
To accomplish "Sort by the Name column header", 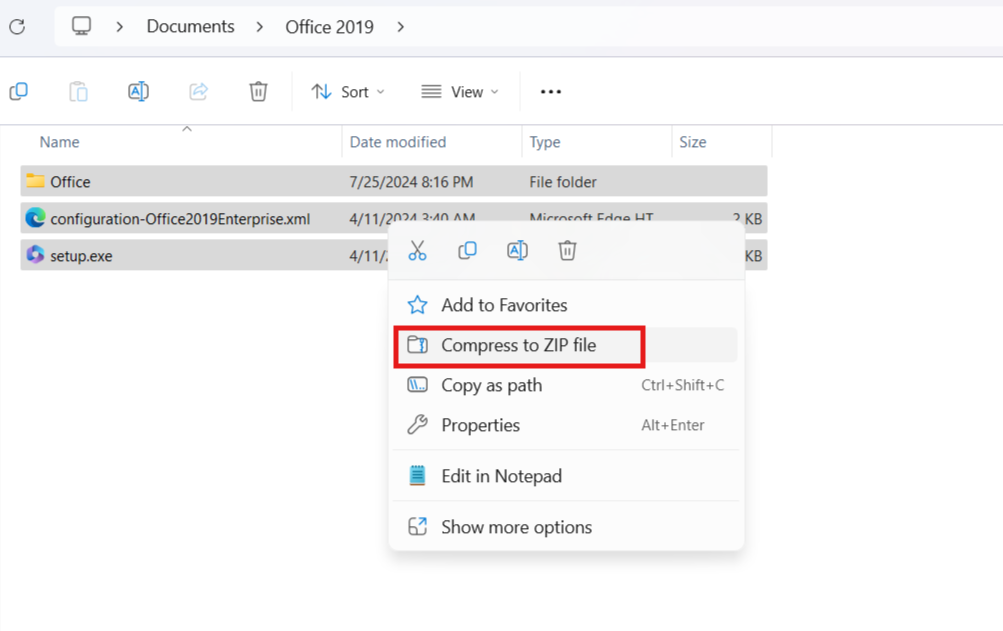I will point(59,142).
